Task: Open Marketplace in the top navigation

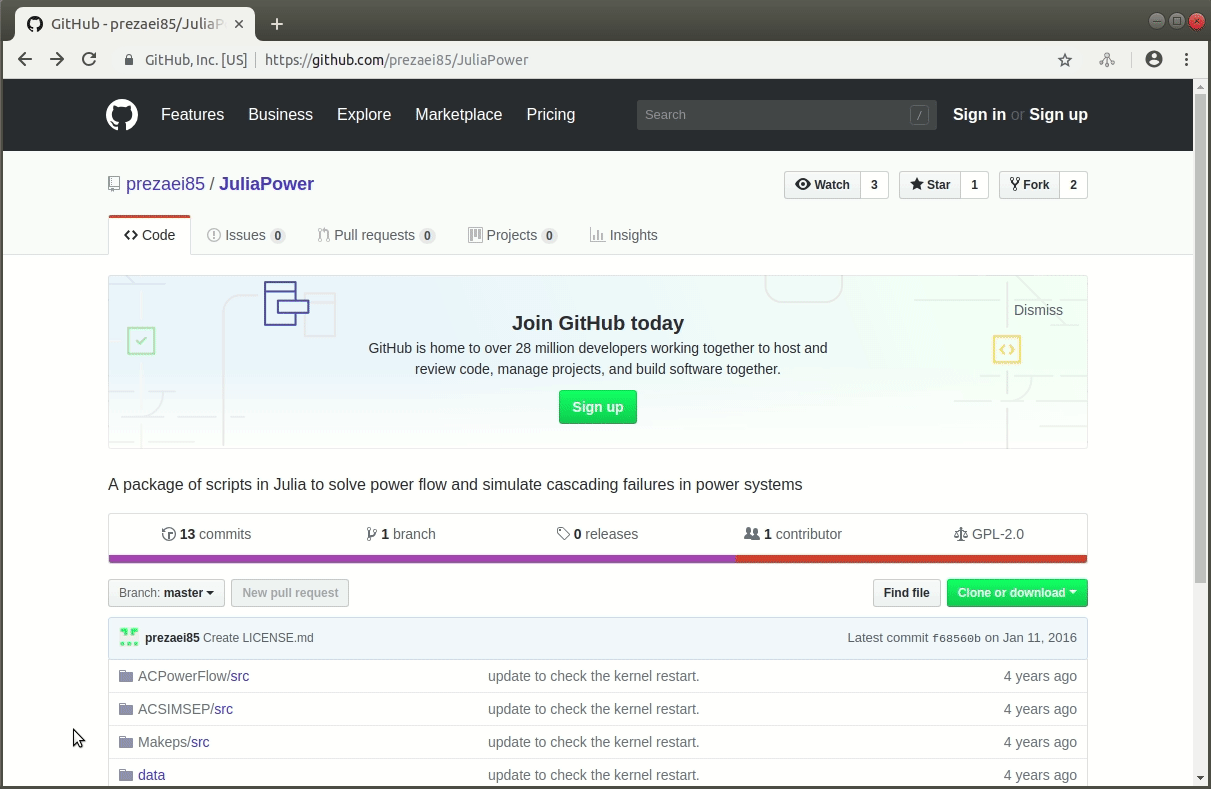Action: click(x=459, y=115)
